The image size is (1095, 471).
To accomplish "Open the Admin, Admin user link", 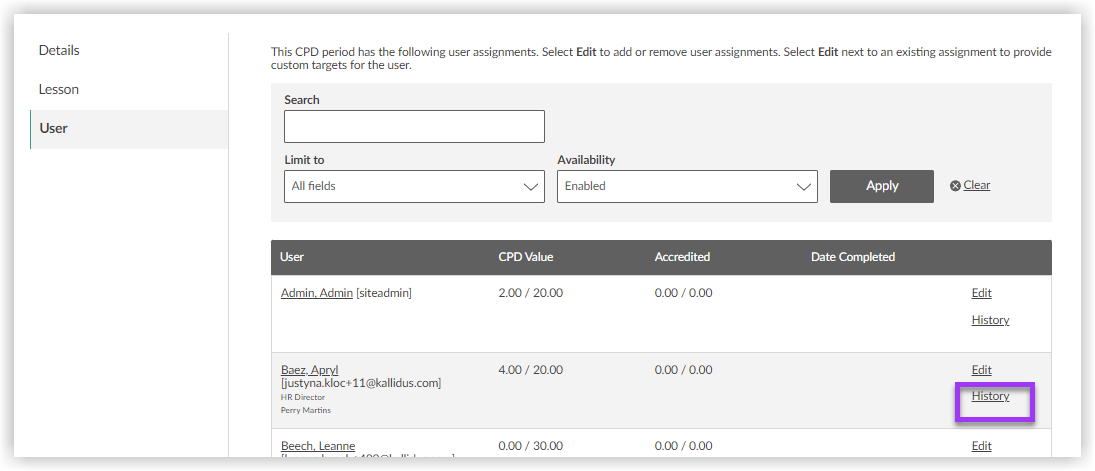I will point(317,293).
